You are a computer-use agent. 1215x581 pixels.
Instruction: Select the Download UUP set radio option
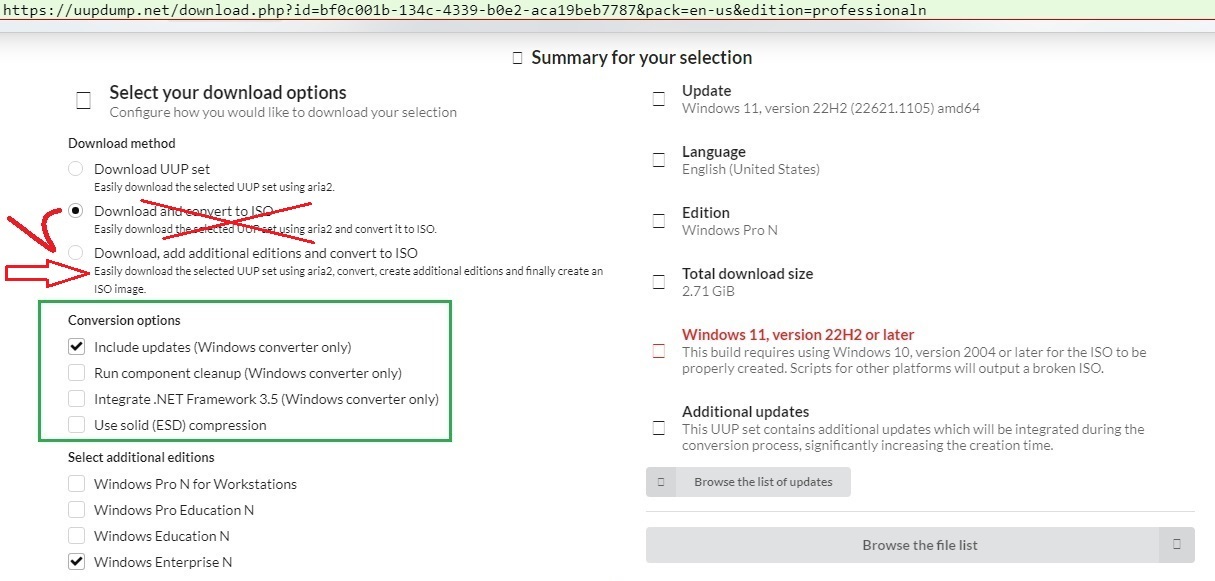(76, 169)
